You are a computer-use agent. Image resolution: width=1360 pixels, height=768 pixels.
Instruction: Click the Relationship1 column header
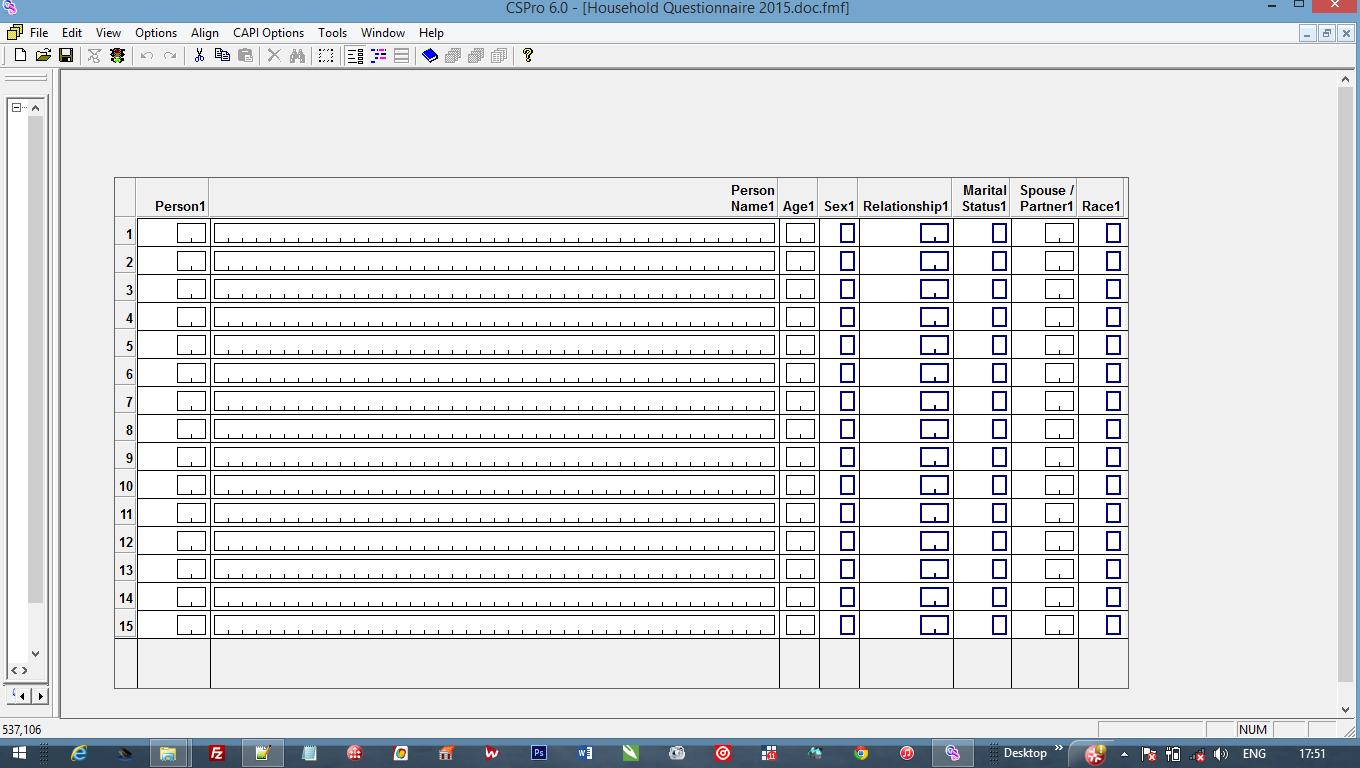pos(906,198)
